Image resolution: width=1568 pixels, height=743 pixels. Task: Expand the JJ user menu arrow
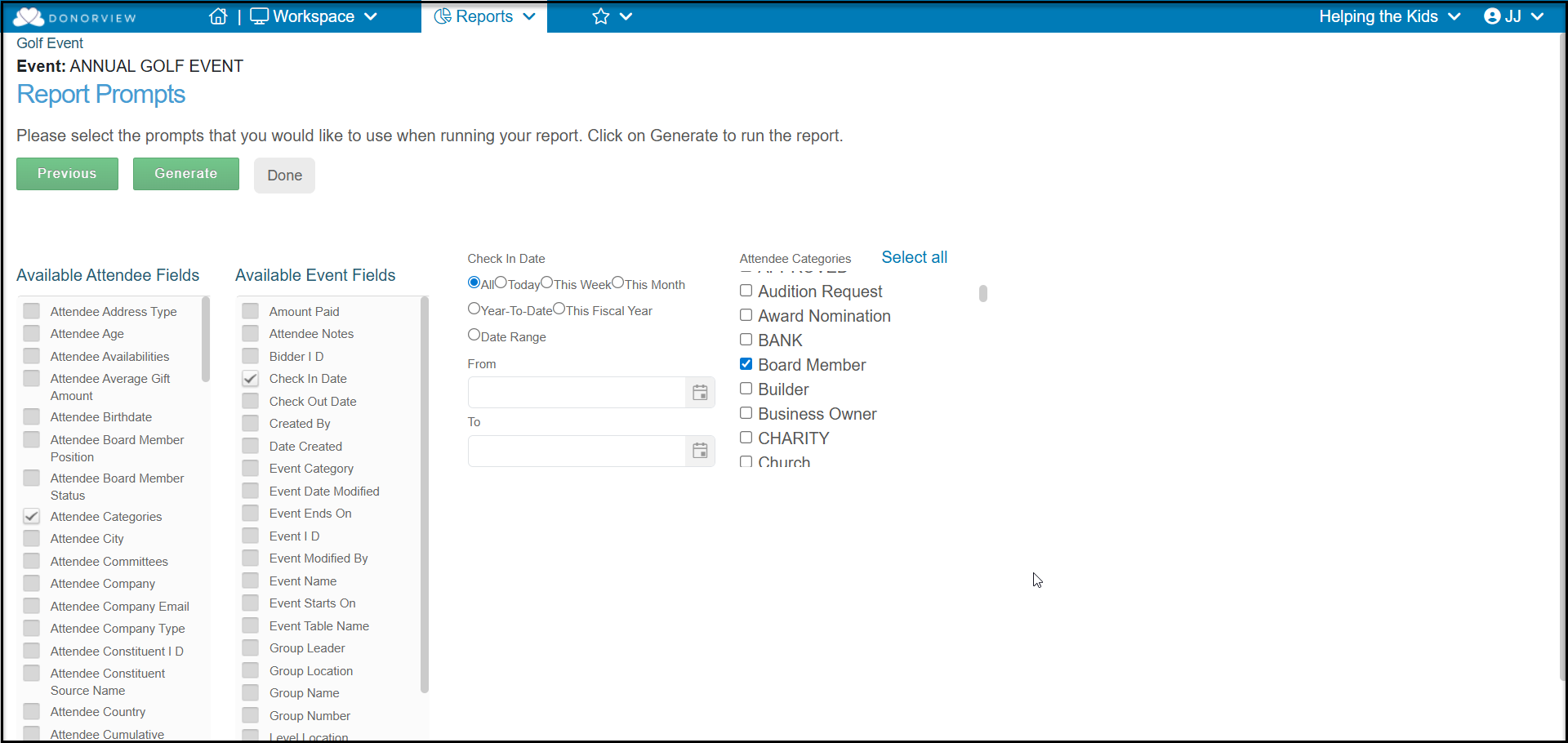(1538, 16)
